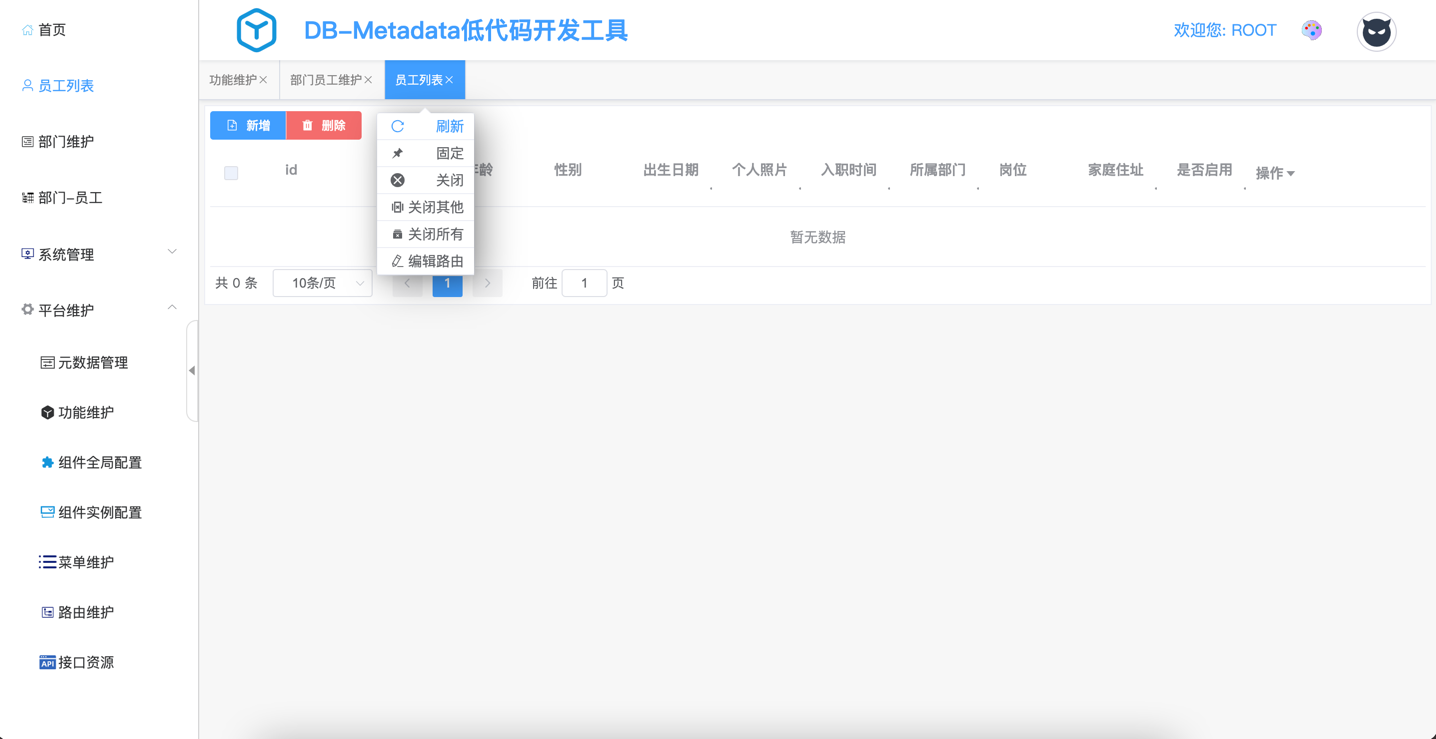Open the color palette theme icon

1312,30
